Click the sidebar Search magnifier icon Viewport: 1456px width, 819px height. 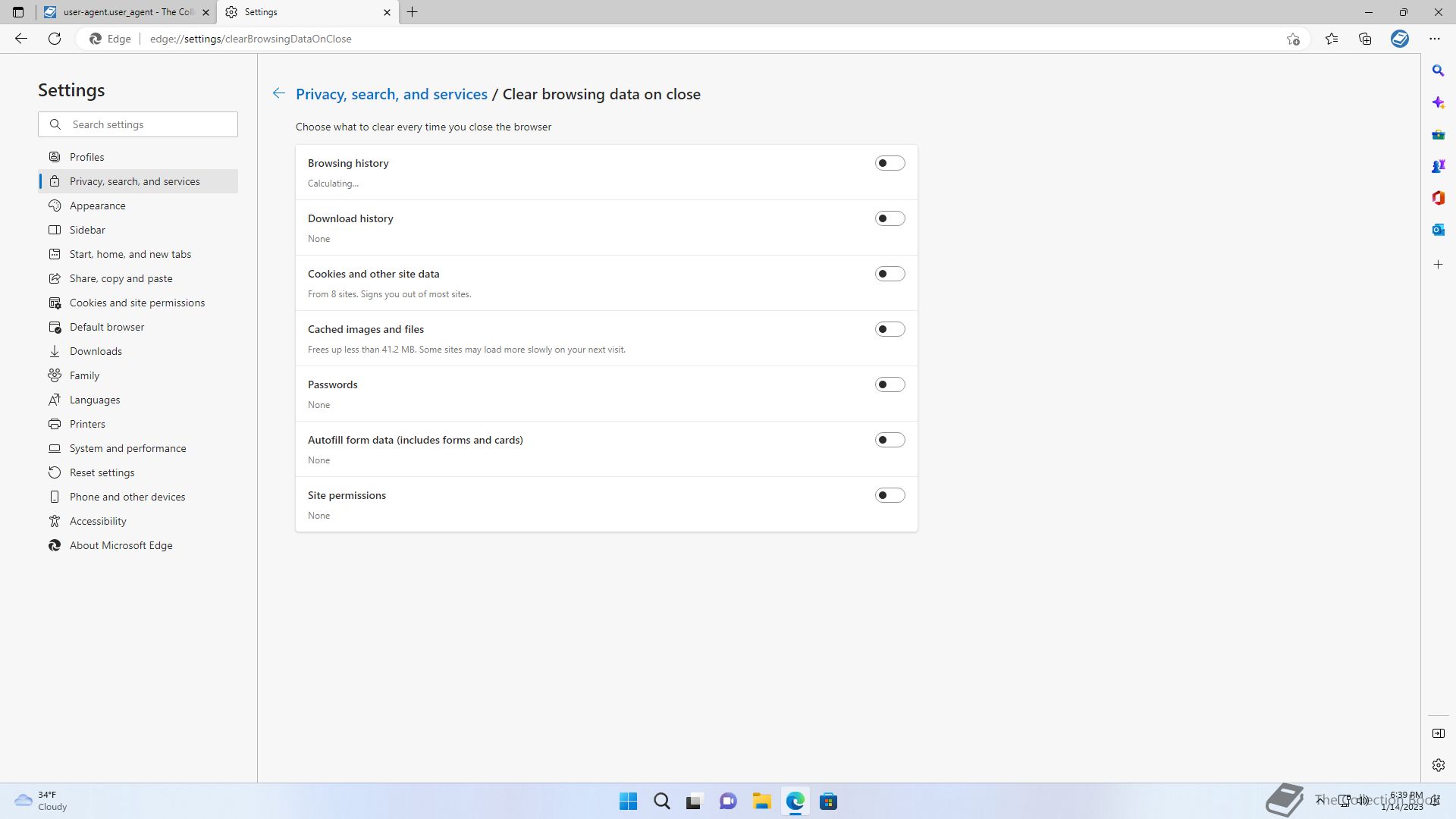1438,71
